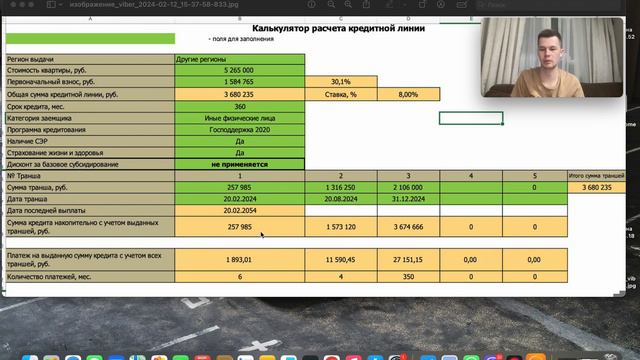Viewport: 640px width, 360px height.
Task: Select tranche amount 257 985 in Сумма транша row
Action: coord(240,187)
